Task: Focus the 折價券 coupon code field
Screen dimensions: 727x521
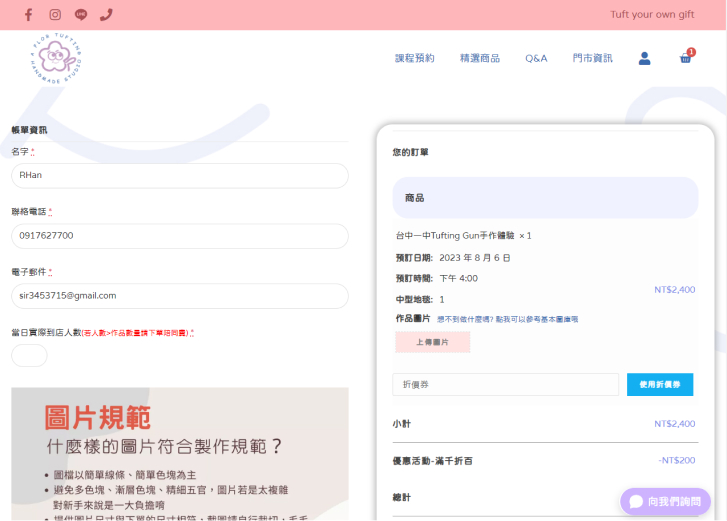Action: 505,384
